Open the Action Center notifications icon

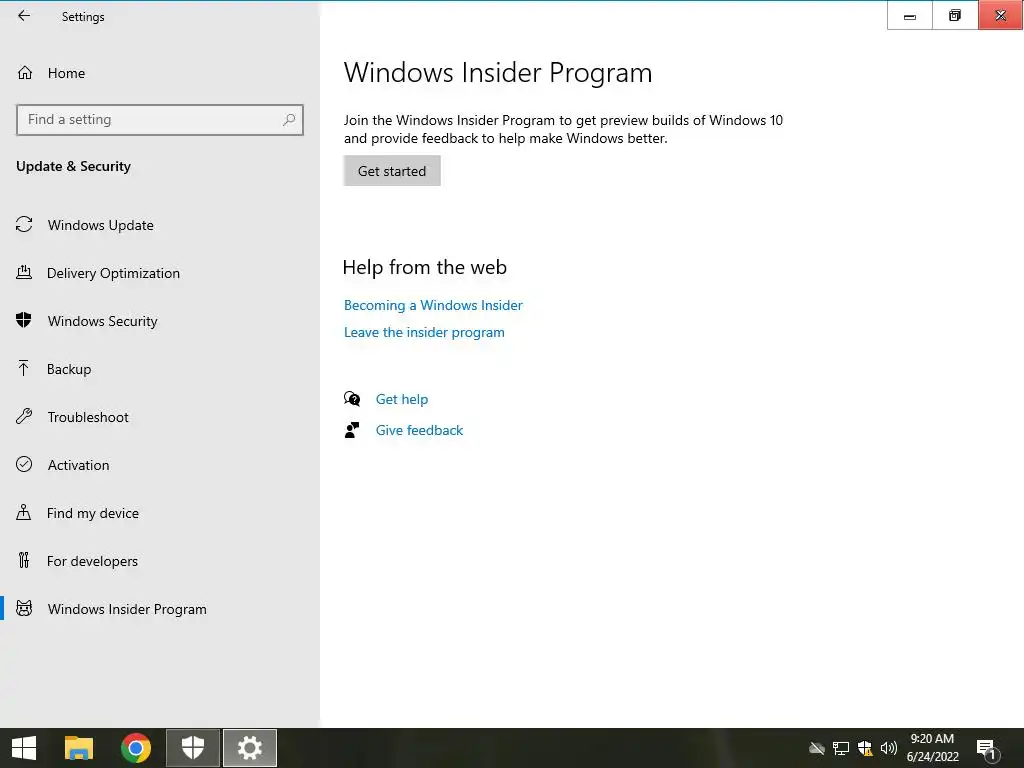[987, 749]
